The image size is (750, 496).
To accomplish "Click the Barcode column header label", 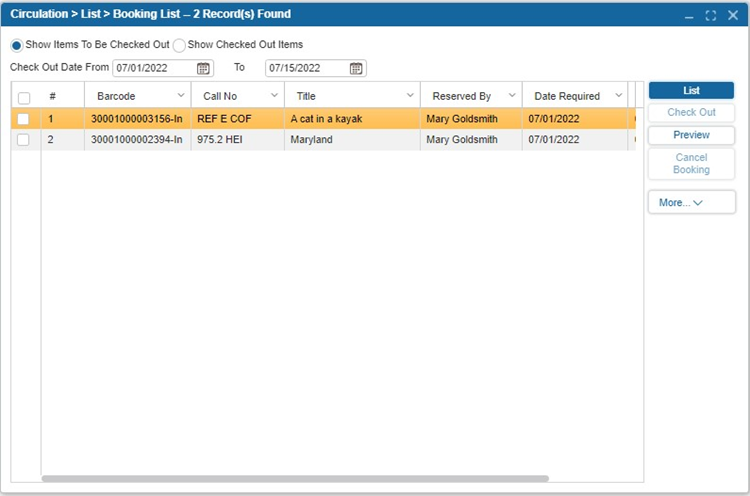I will coord(116,96).
